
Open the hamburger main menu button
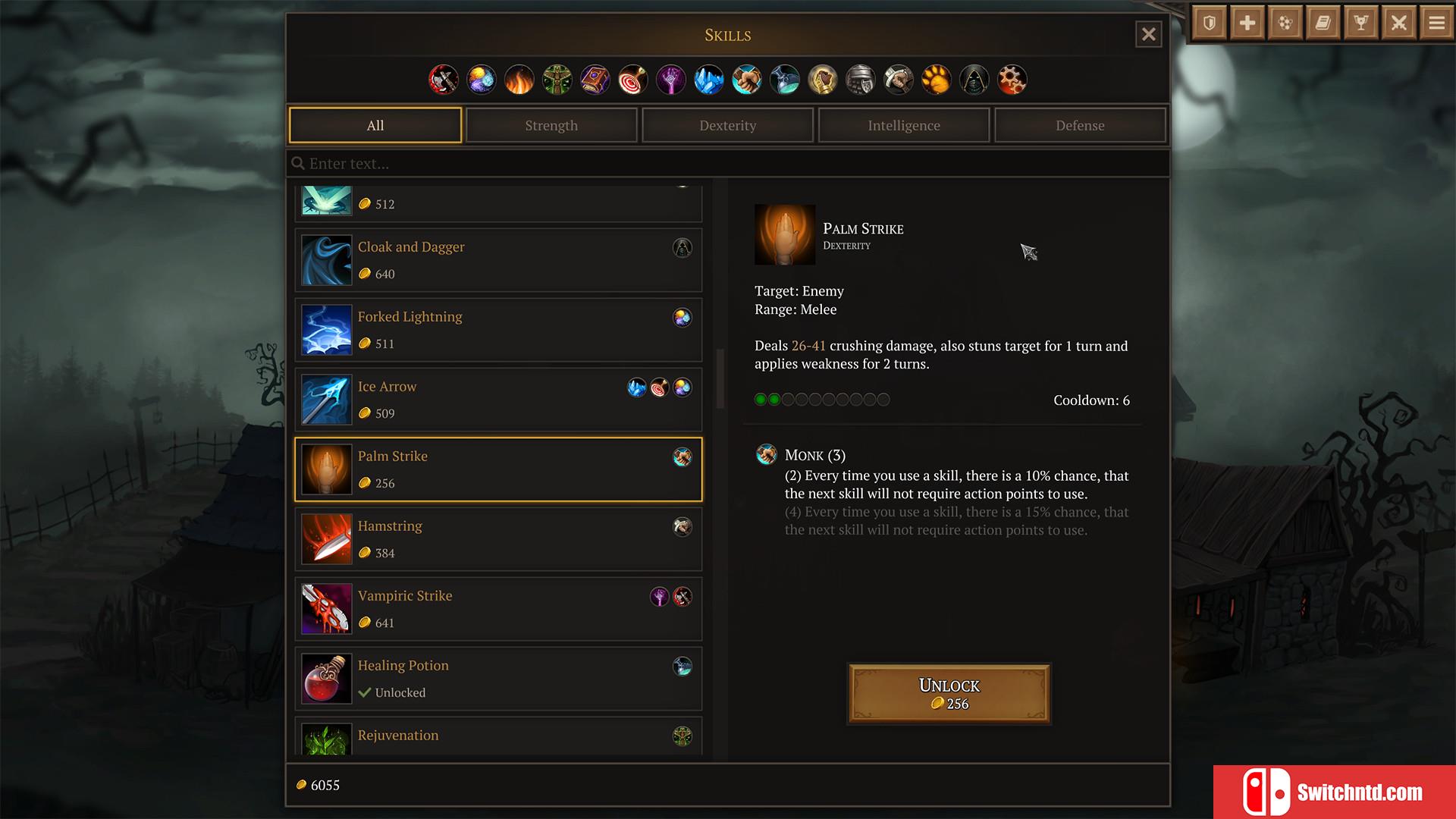1437,23
